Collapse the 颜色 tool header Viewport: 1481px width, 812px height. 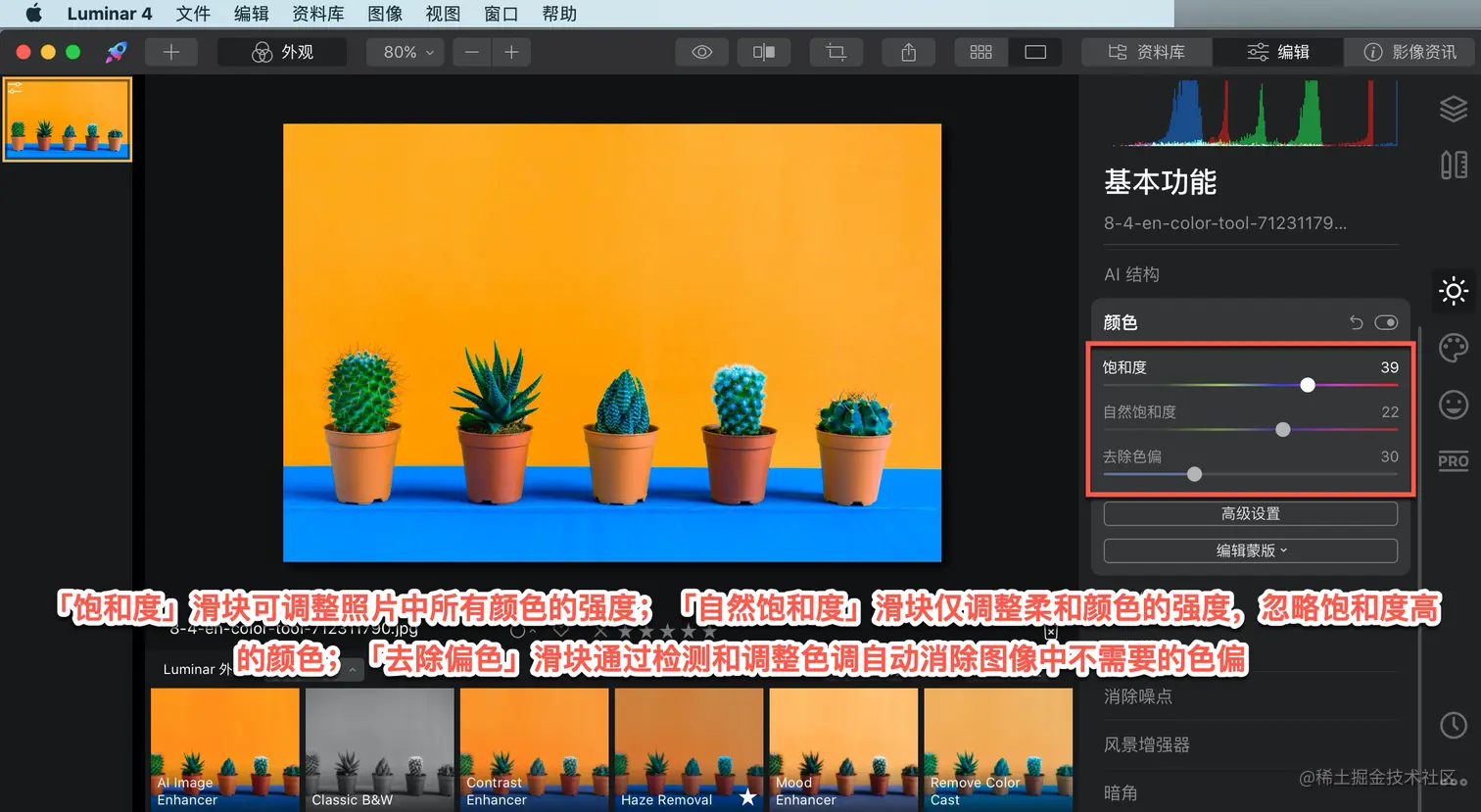click(1121, 322)
